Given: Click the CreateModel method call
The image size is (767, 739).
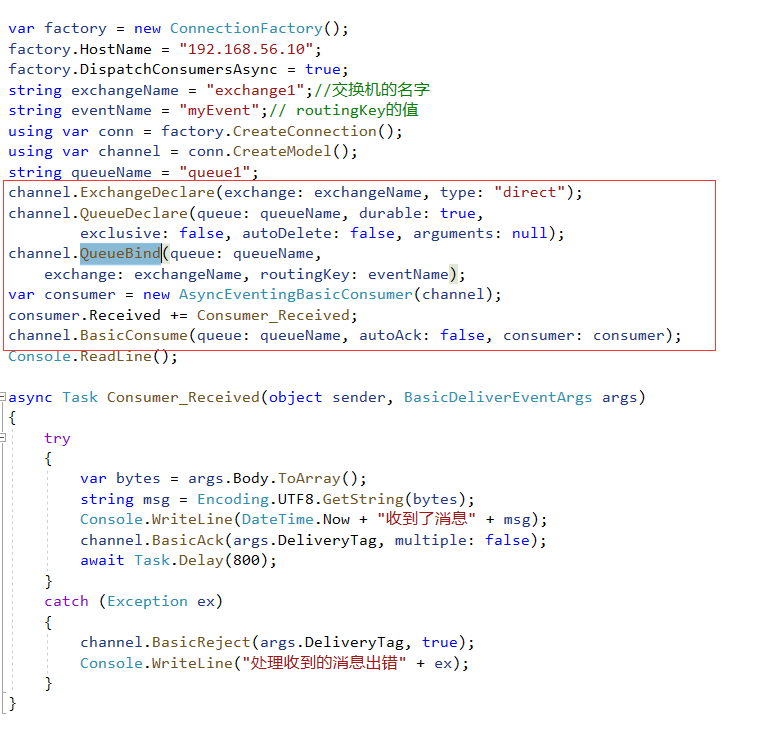Looking at the screenshot, I should pos(282,152).
